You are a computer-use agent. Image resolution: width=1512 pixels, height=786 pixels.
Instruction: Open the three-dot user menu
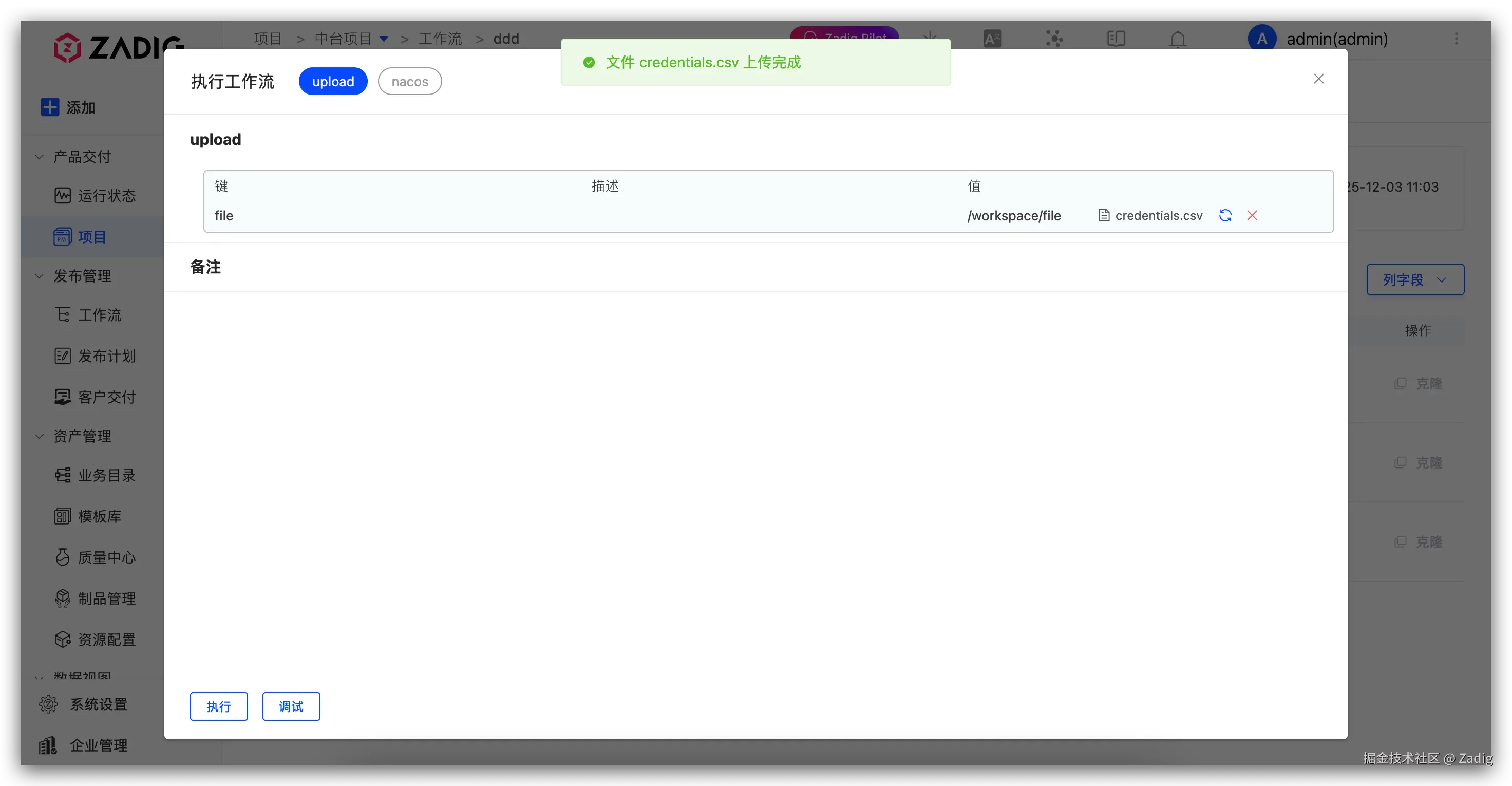(x=1456, y=39)
